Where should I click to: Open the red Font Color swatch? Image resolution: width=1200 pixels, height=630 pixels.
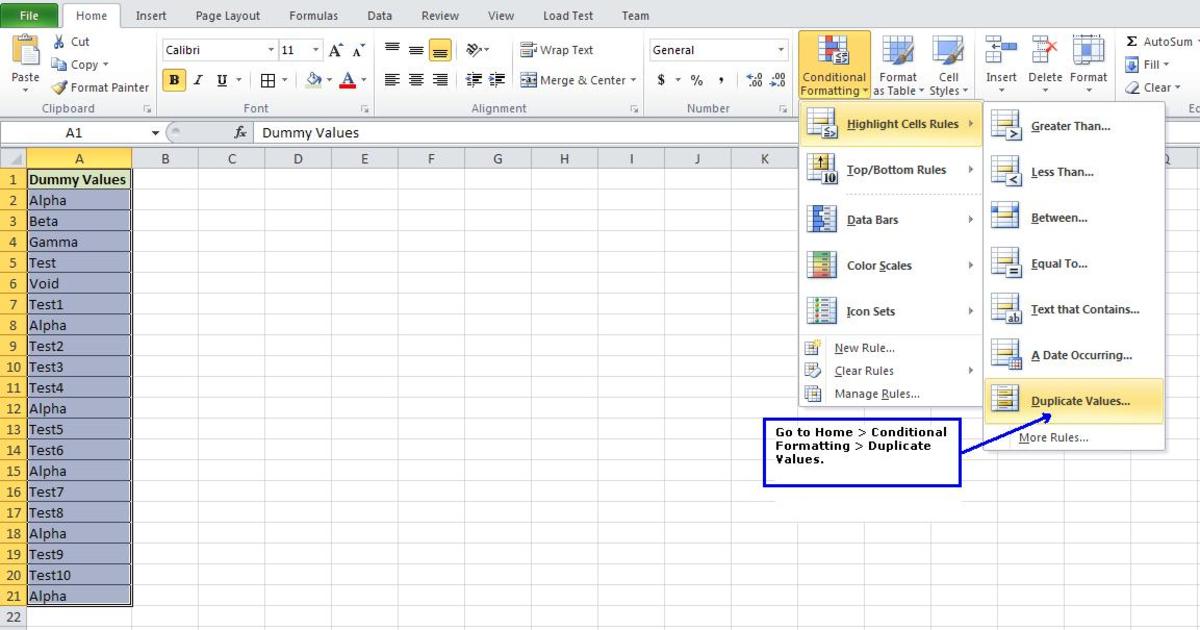point(347,79)
